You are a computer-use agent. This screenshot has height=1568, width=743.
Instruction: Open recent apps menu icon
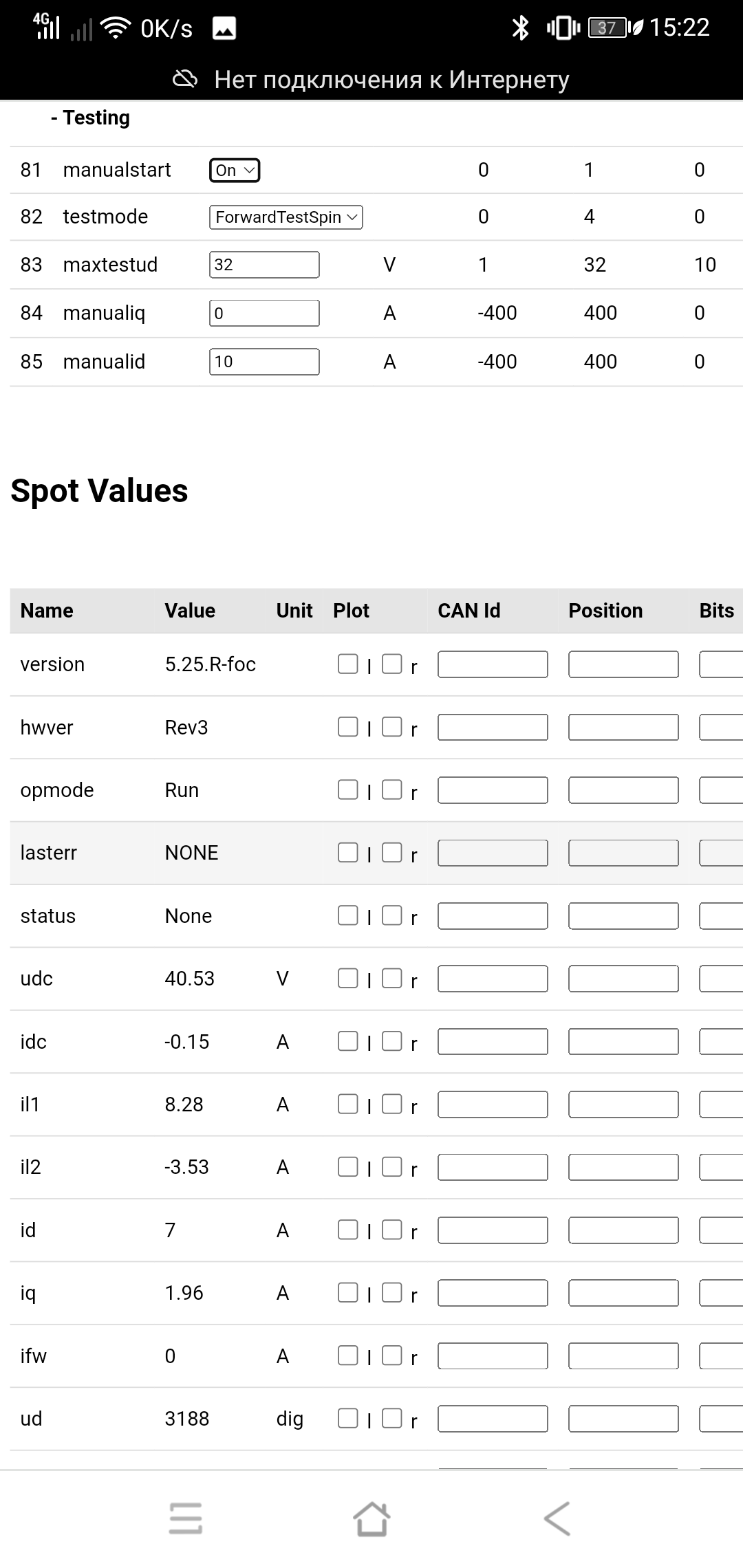coord(186,1518)
